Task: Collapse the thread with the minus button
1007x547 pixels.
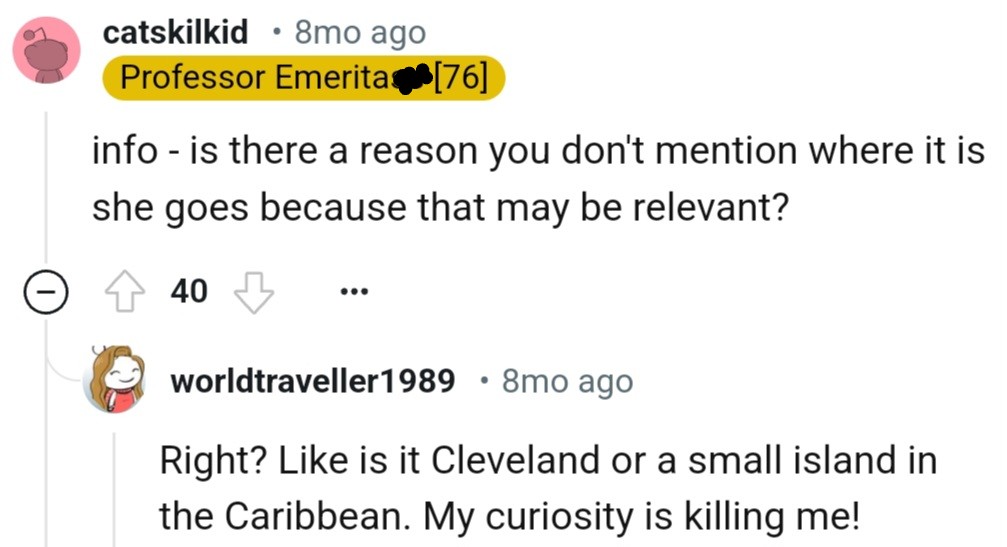Action: pyautogui.click(x=46, y=293)
